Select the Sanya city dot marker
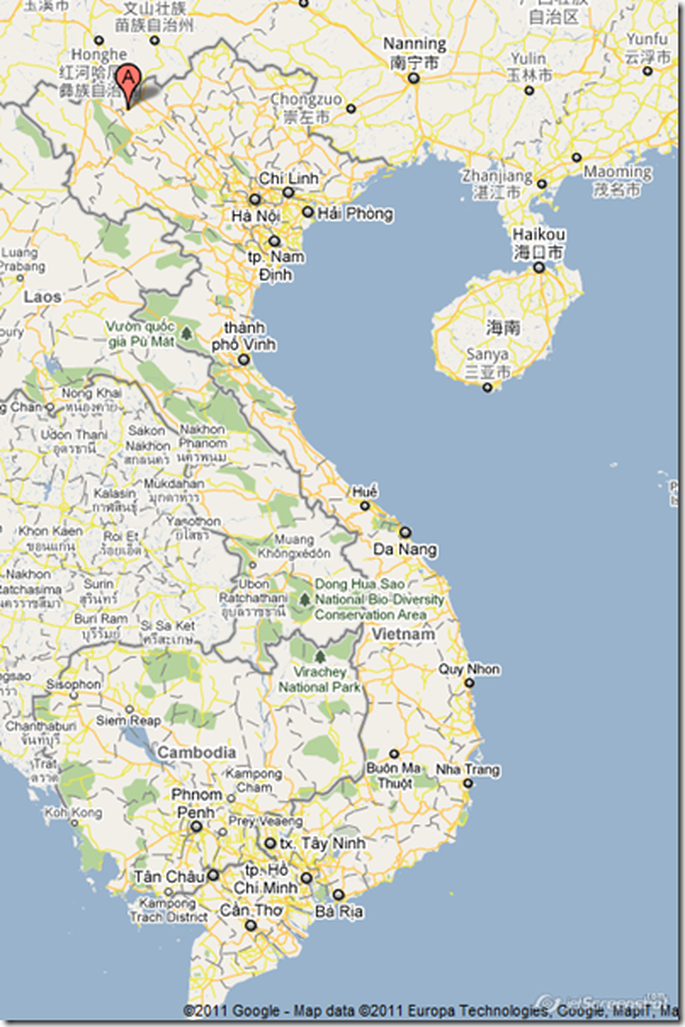The image size is (685, 1027). coord(487,387)
